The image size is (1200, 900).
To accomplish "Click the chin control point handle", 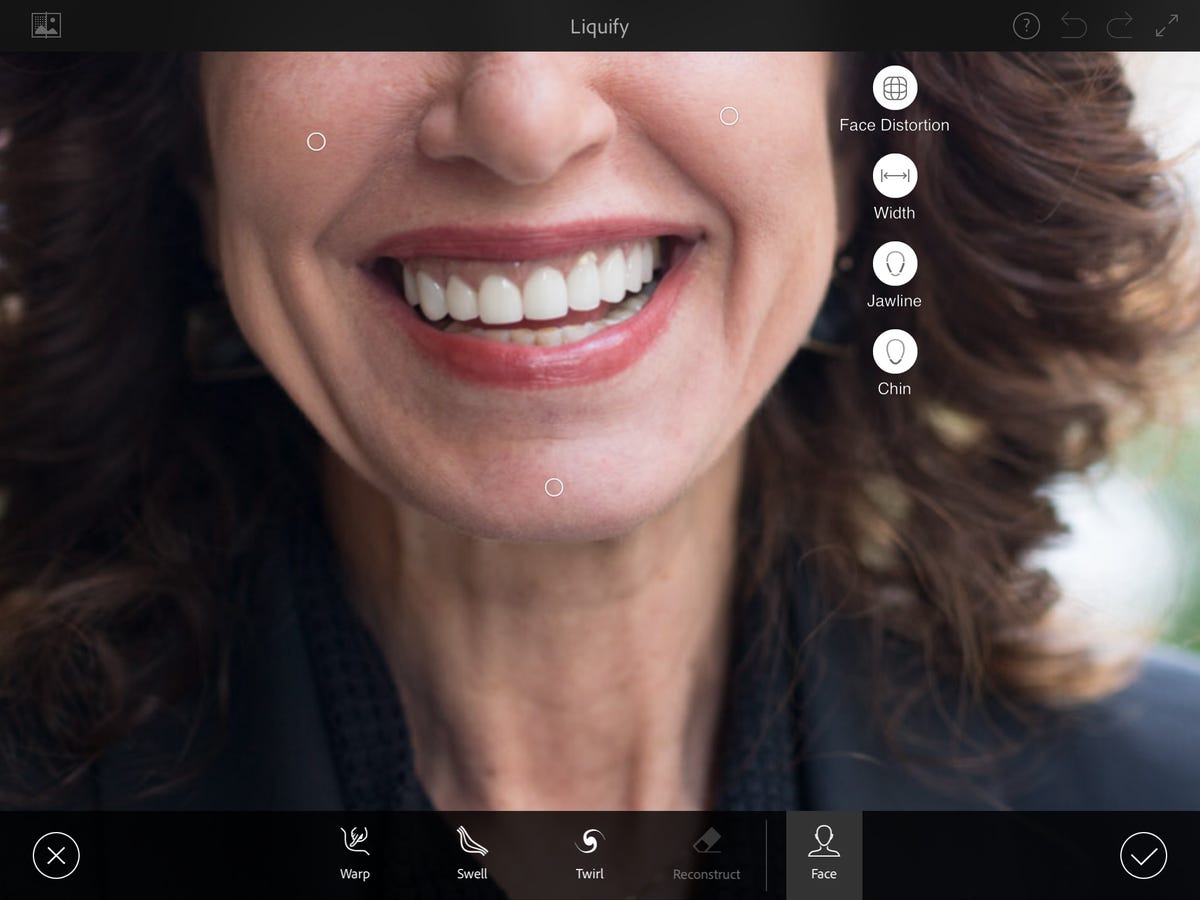I will [x=554, y=487].
